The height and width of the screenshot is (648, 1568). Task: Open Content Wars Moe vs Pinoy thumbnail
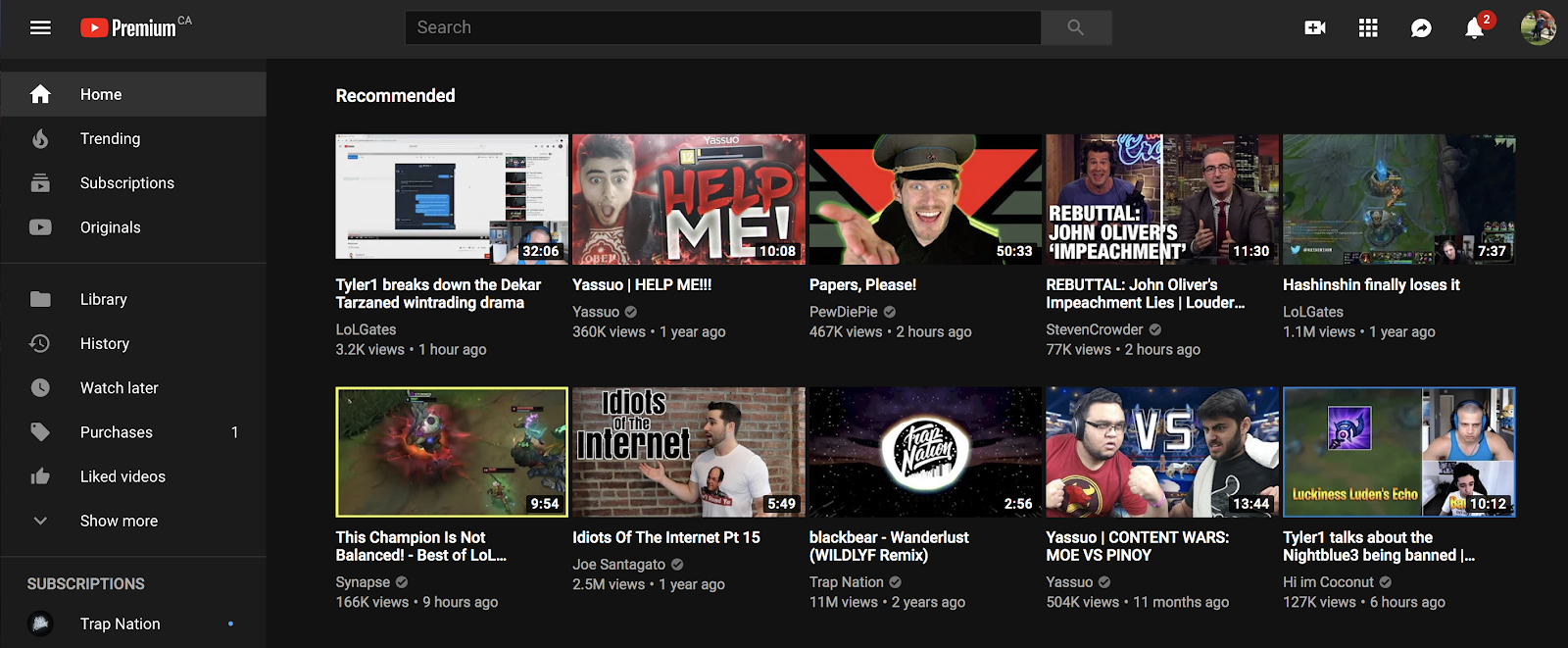(x=1162, y=452)
